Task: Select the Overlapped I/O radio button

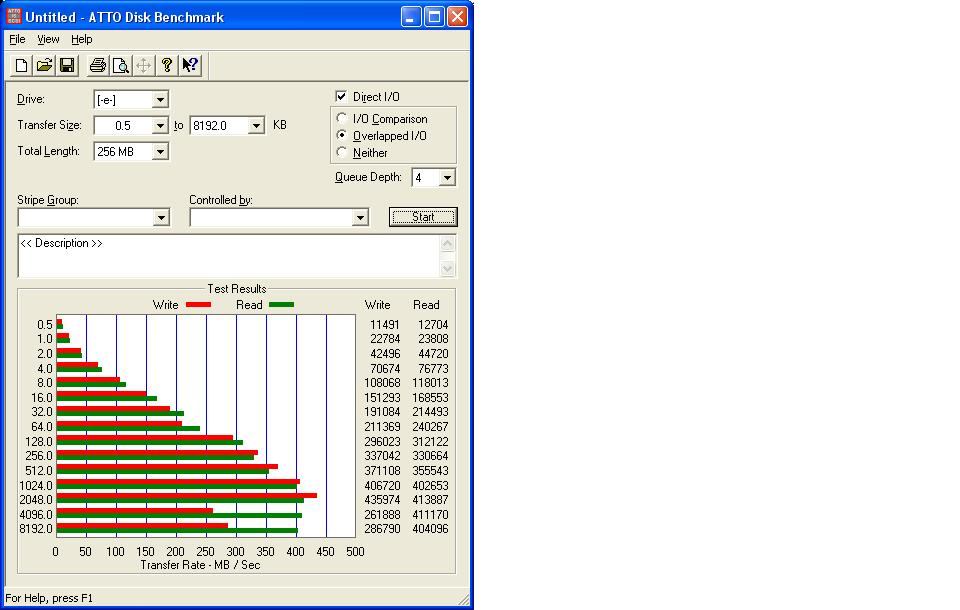Action: [x=342, y=135]
